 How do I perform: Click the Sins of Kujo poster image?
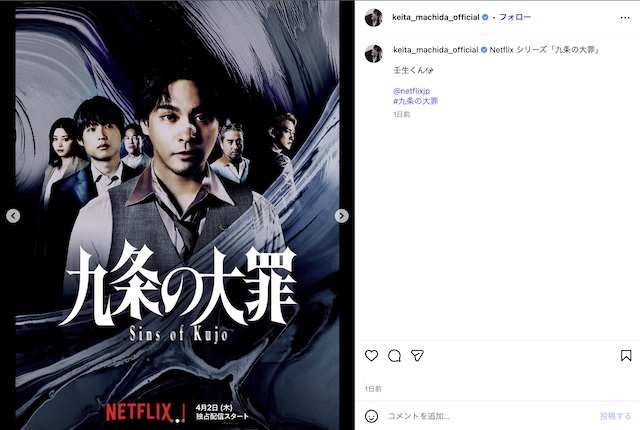click(x=177, y=215)
